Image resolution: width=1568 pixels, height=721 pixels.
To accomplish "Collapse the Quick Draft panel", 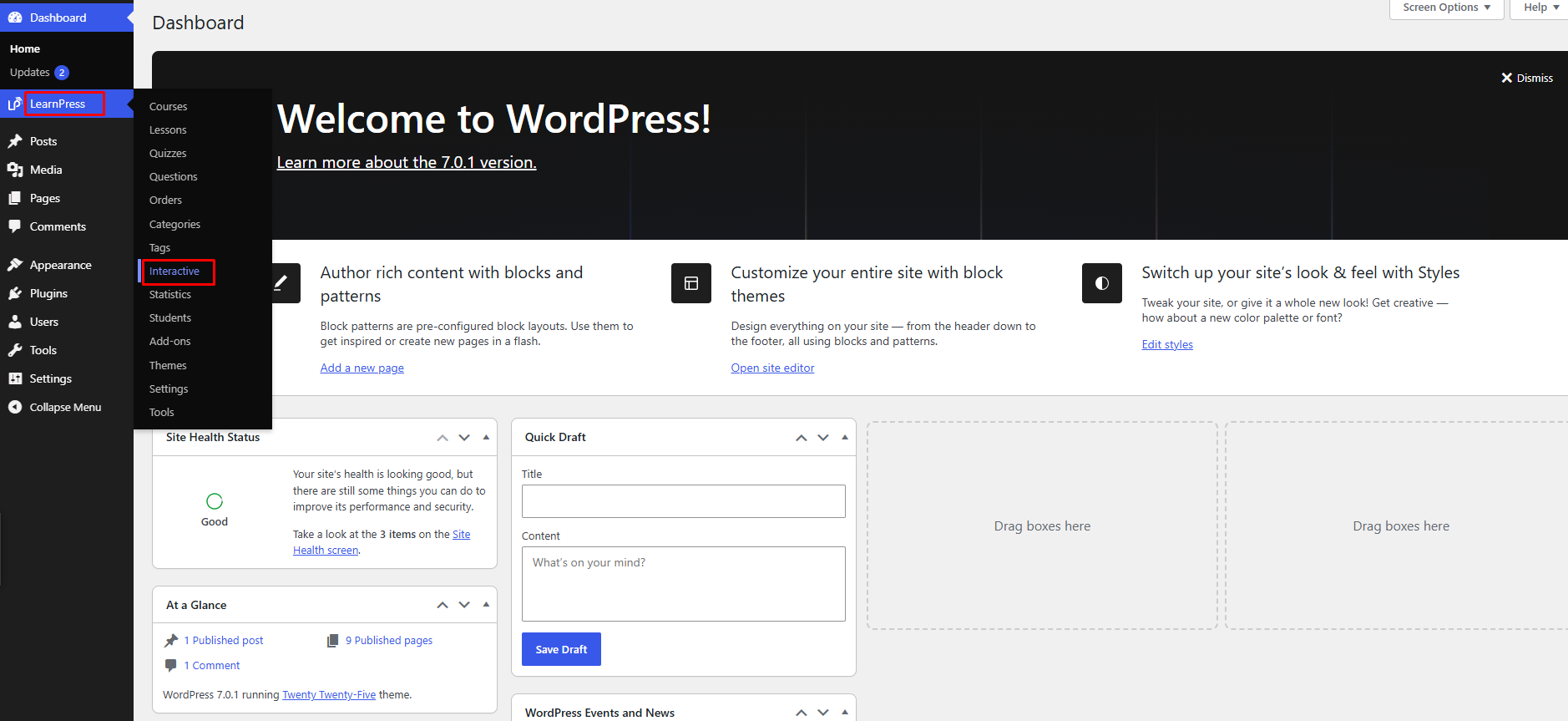I will (x=845, y=438).
